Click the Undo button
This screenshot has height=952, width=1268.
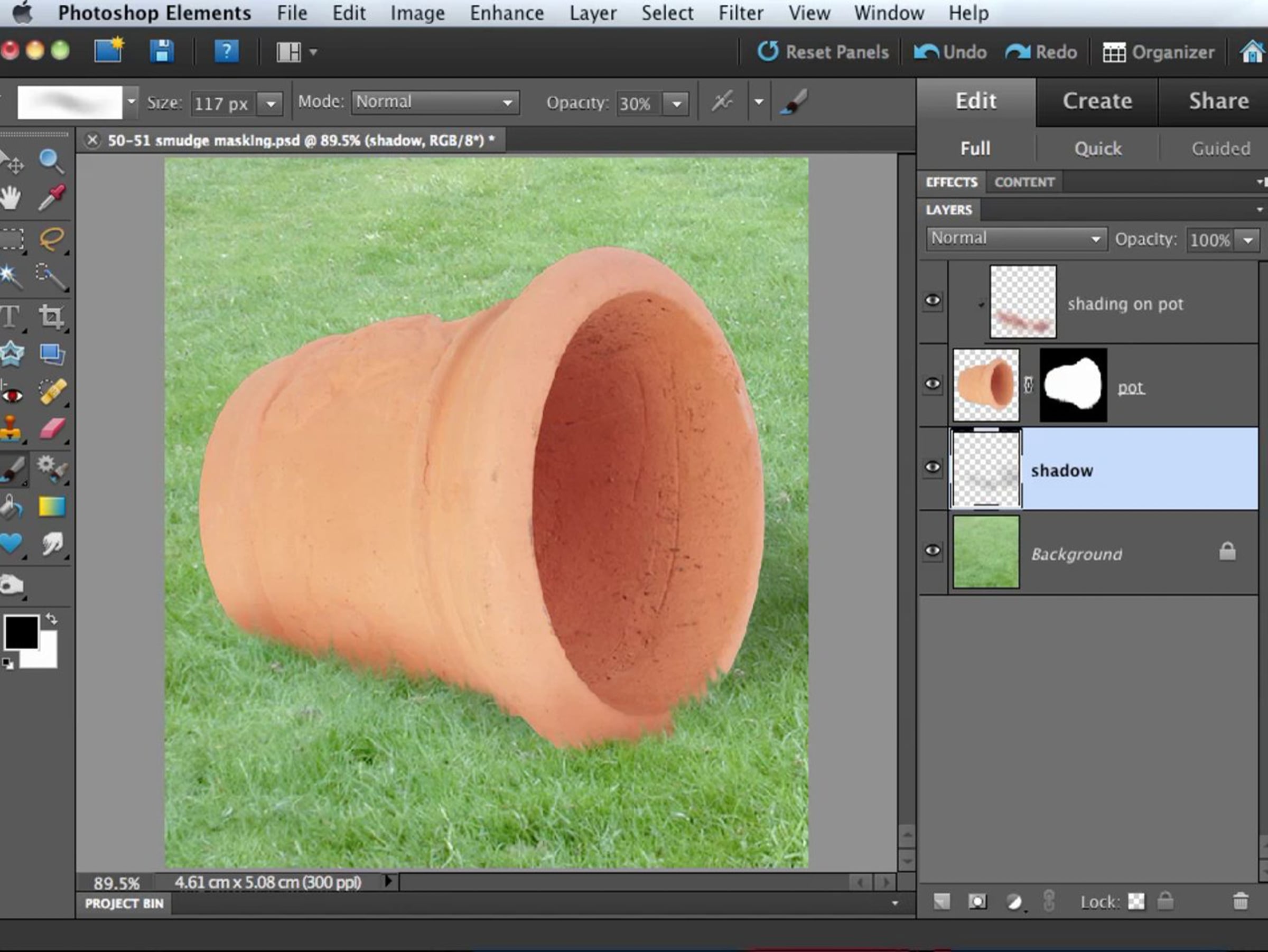pos(950,52)
